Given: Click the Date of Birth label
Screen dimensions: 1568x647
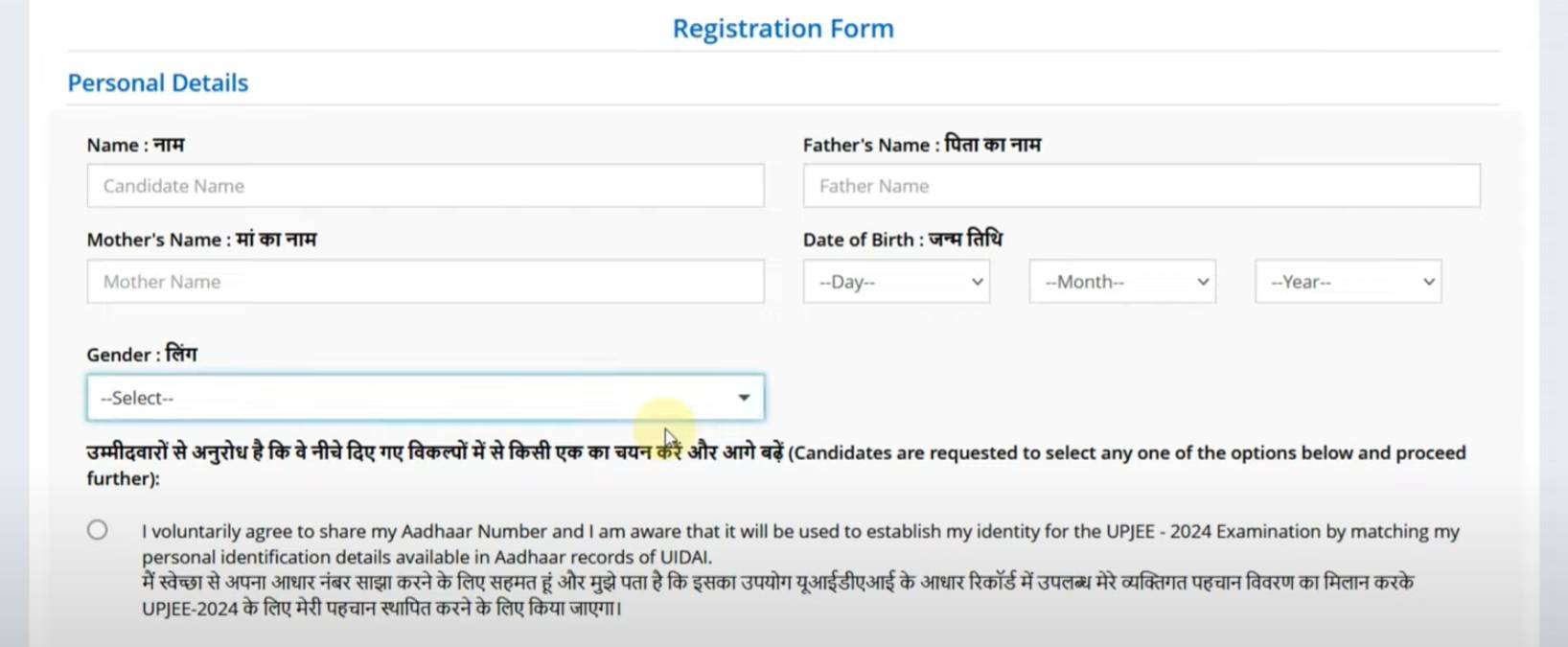Looking at the screenshot, I should pyautogui.click(x=902, y=240).
